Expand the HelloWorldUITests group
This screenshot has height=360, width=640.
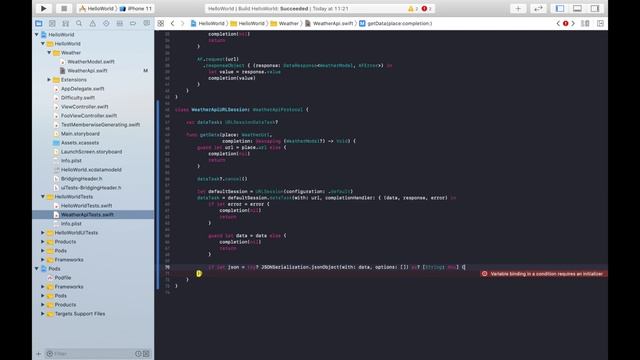[43, 233]
